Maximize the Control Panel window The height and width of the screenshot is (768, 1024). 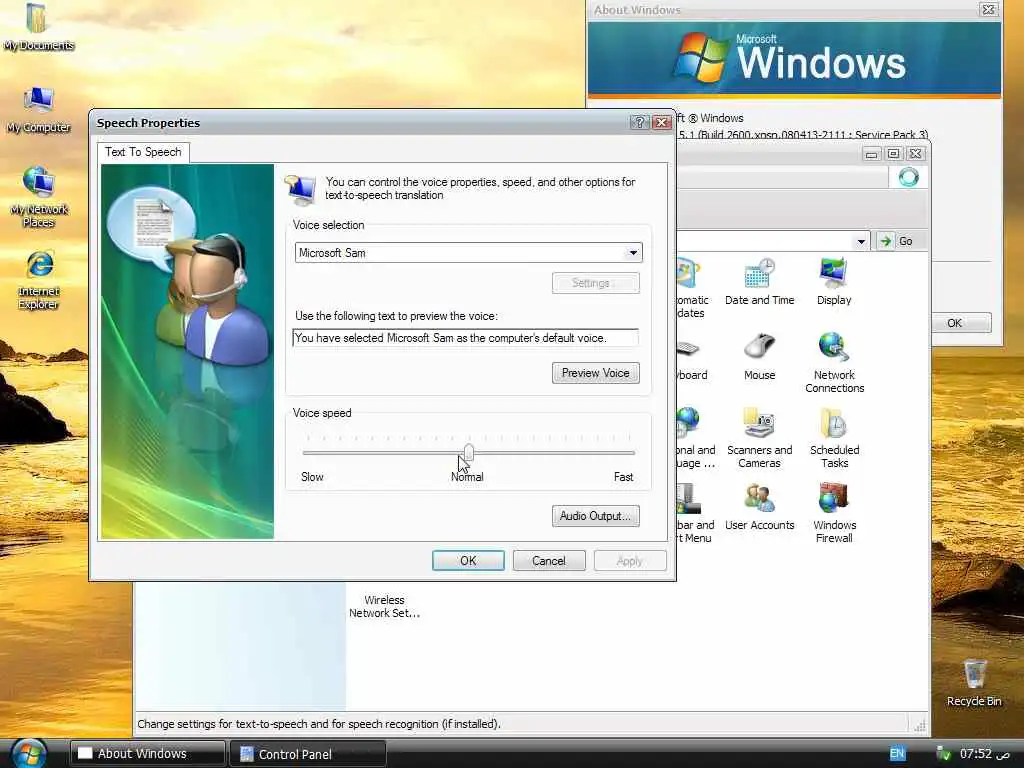tap(893, 153)
